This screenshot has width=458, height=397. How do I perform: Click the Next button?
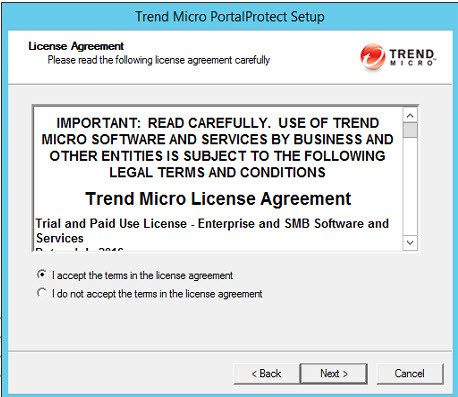coord(334,373)
